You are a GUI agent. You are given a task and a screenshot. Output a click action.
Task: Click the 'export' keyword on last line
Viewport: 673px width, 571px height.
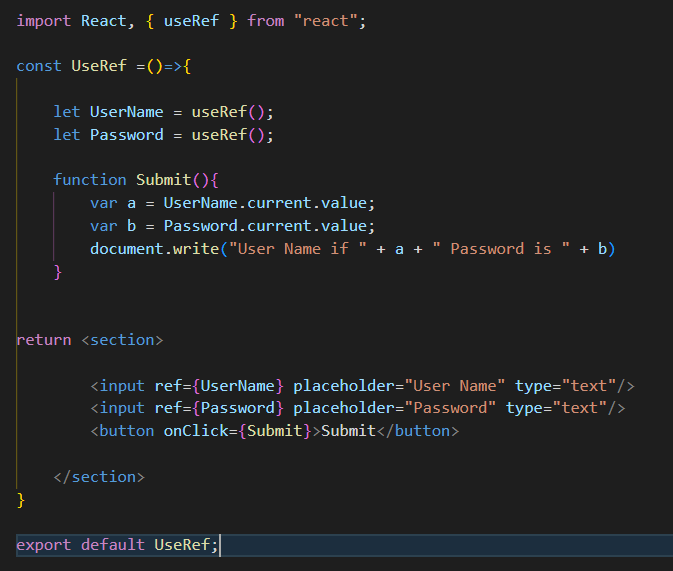click(x=44, y=545)
